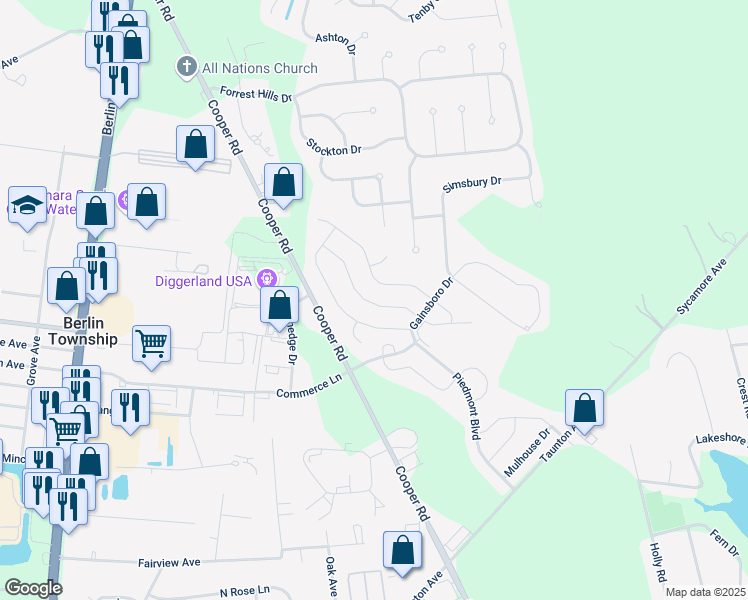Click the N Rose Ln street label
This screenshot has width=748, height=600.
245,591
